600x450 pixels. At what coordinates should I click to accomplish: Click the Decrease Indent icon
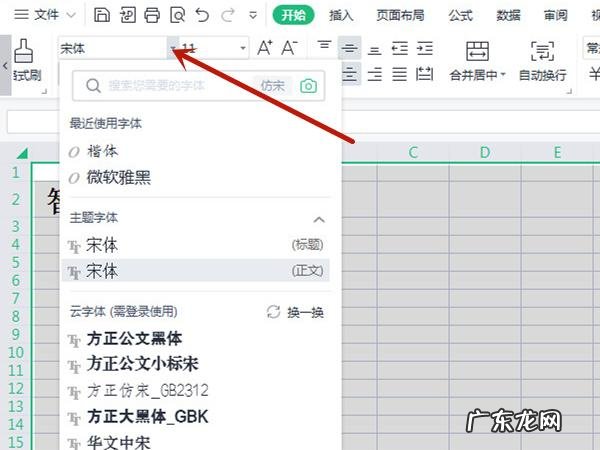(x=400, y=48)
